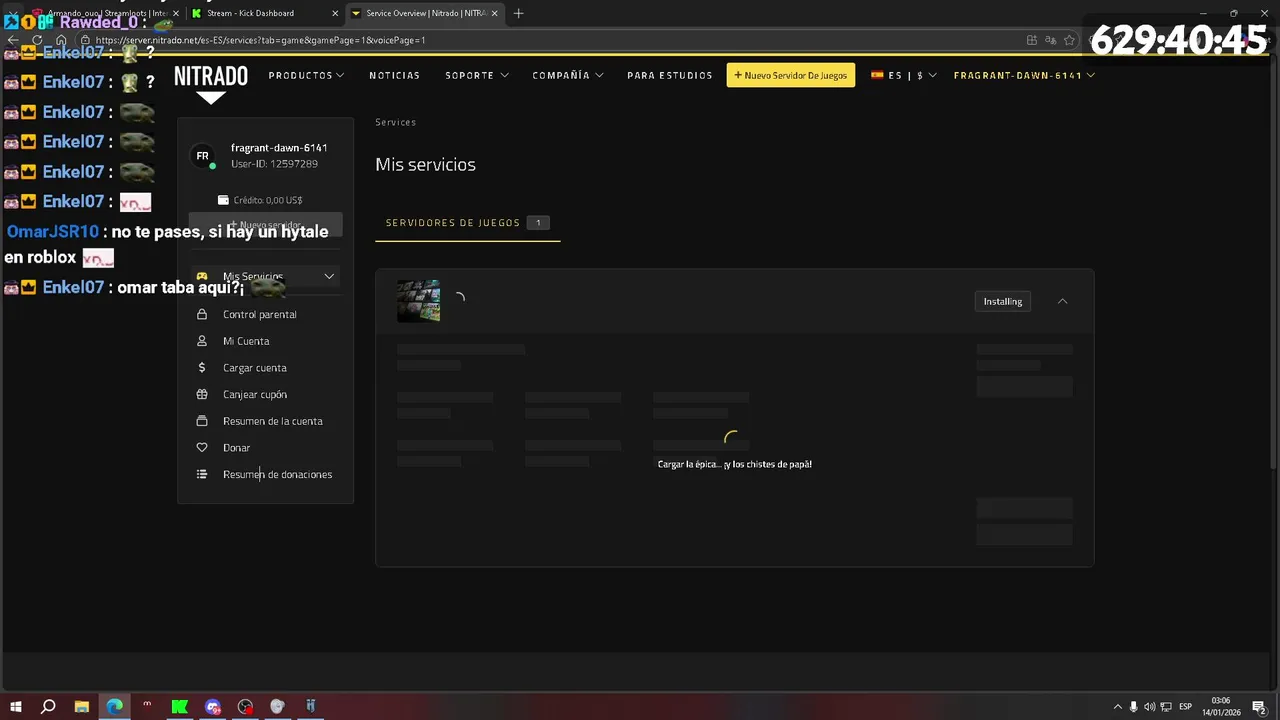Click the Resumen de la cuenta icon
The height and width of the screenshot is (720, 1280).
click(x=202, y=421)
